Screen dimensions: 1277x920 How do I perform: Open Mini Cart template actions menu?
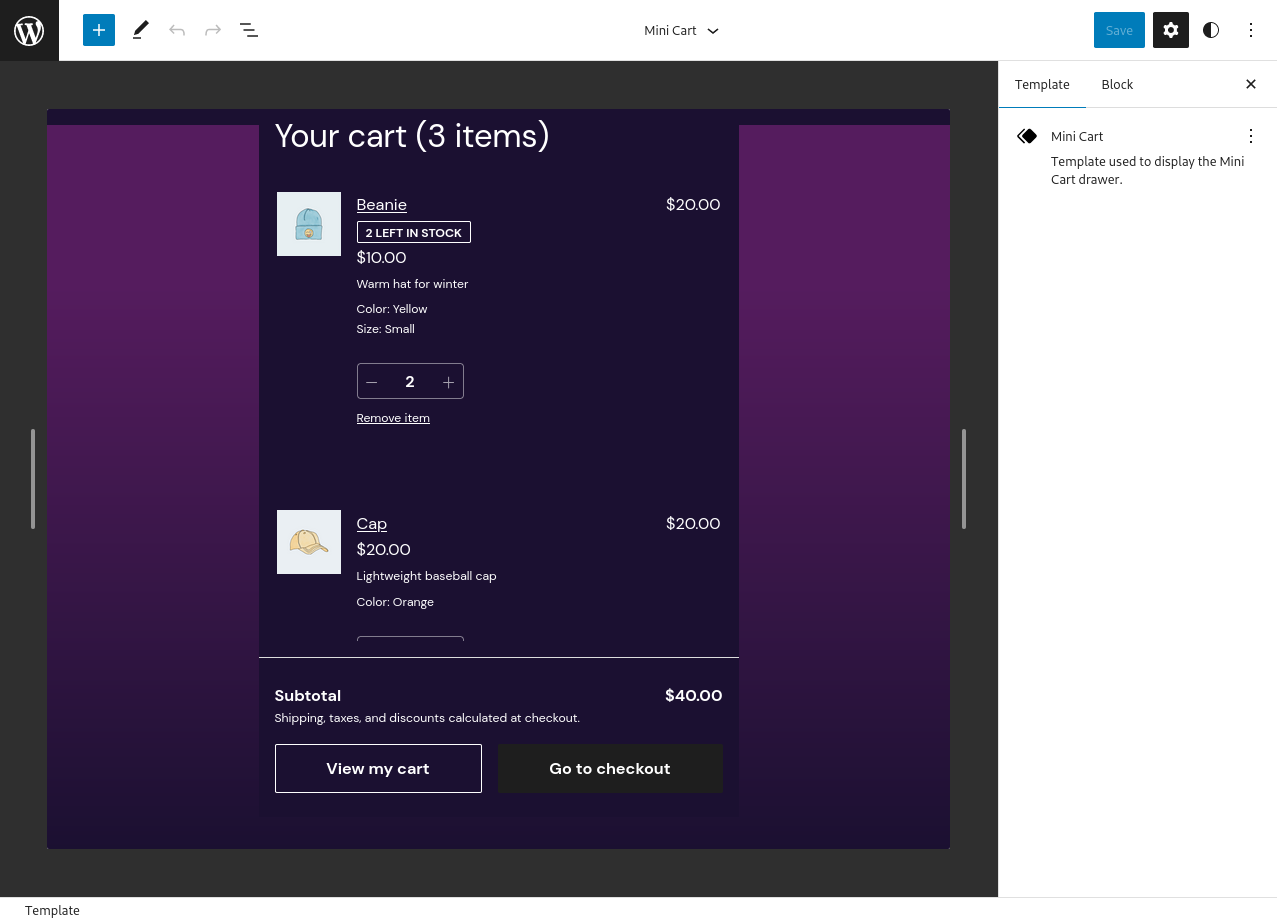1251,136
